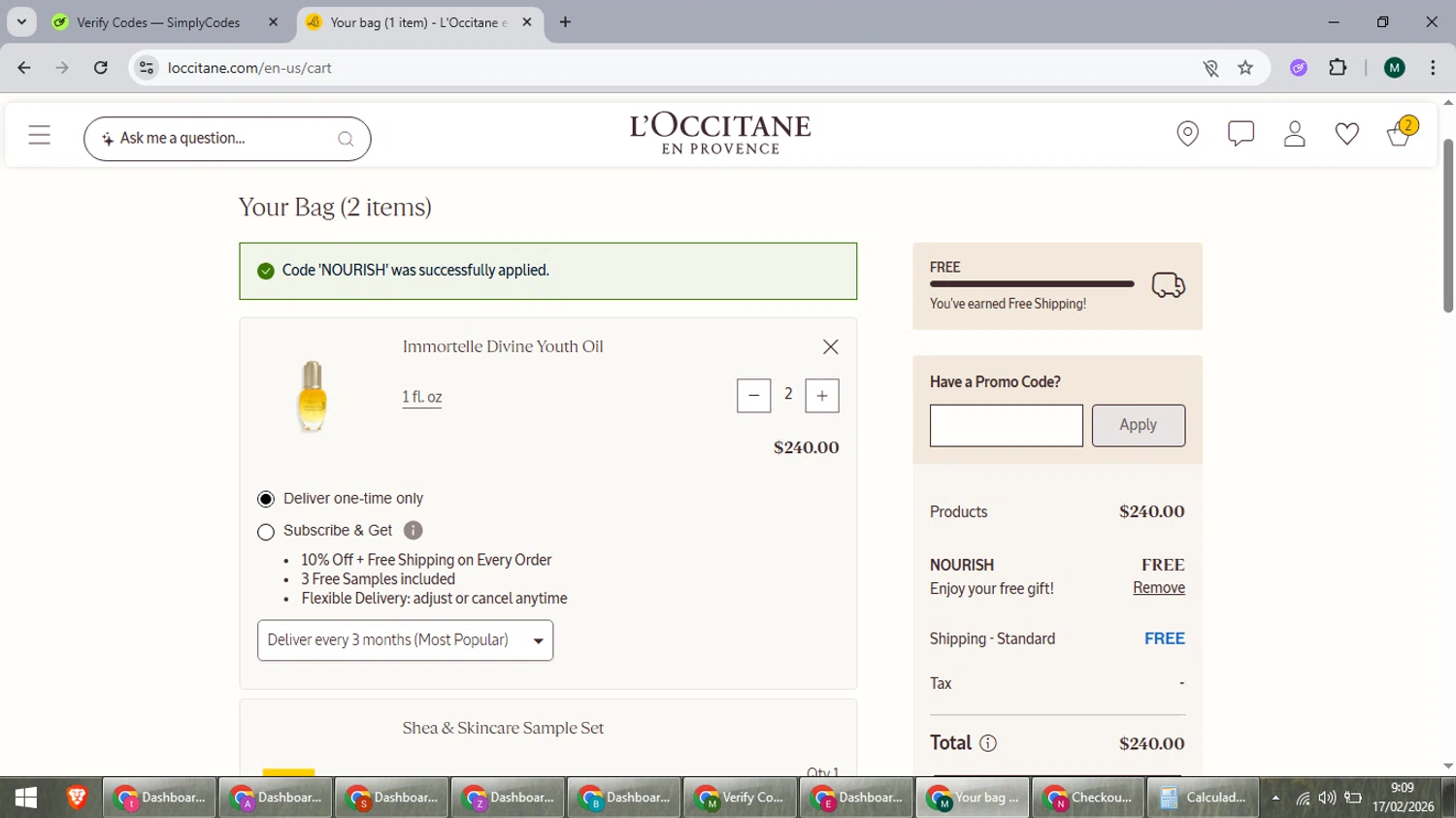Click the Subscribe & Get info icon
Image resolution: width=1456 pixels, height=818 pixels.
413,531
